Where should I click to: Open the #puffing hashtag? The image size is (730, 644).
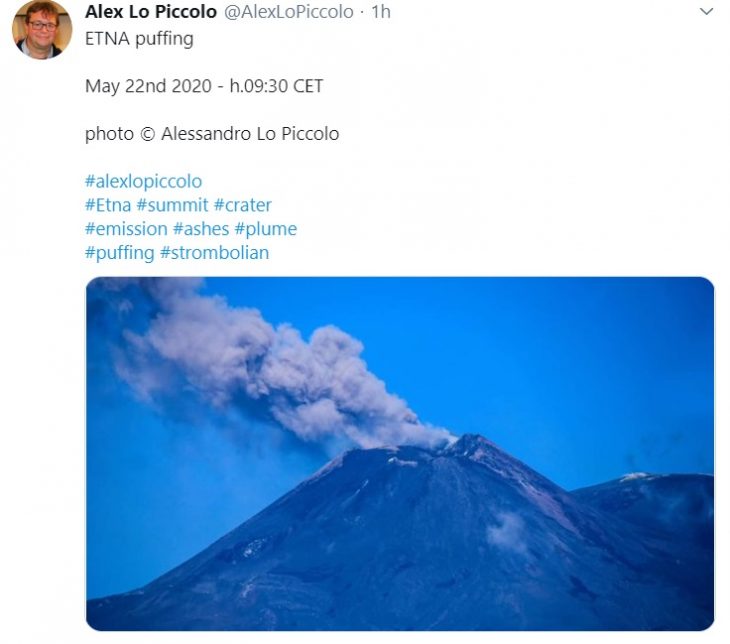(x=120, y=253)
